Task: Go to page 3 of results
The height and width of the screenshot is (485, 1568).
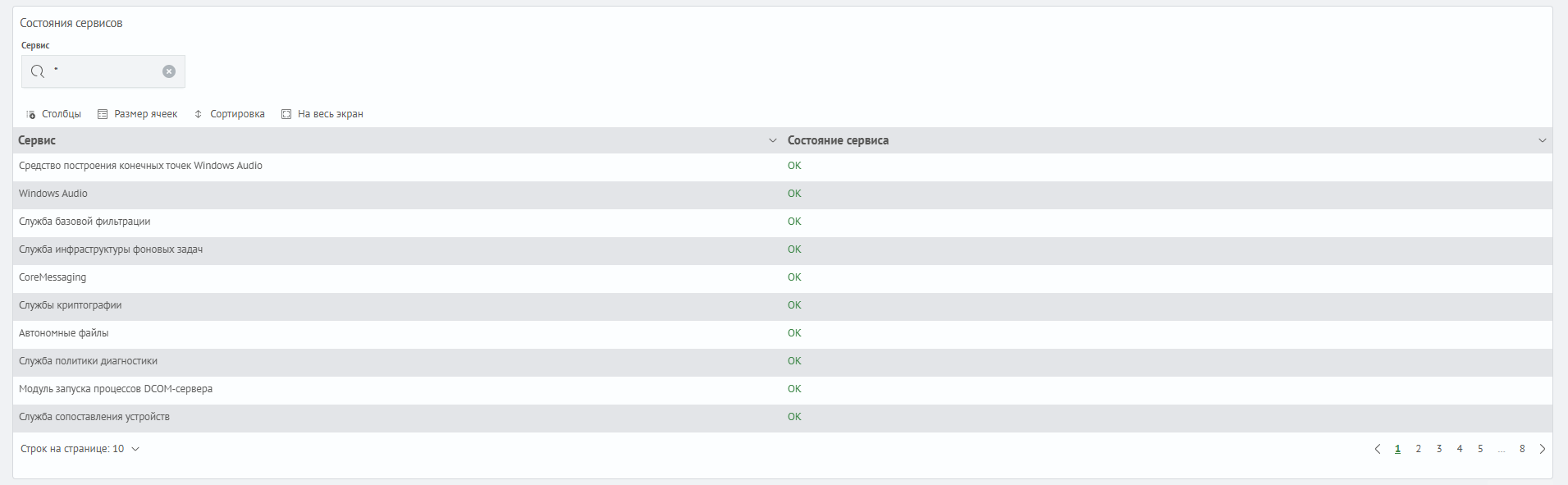Action: pos(1439,449)
